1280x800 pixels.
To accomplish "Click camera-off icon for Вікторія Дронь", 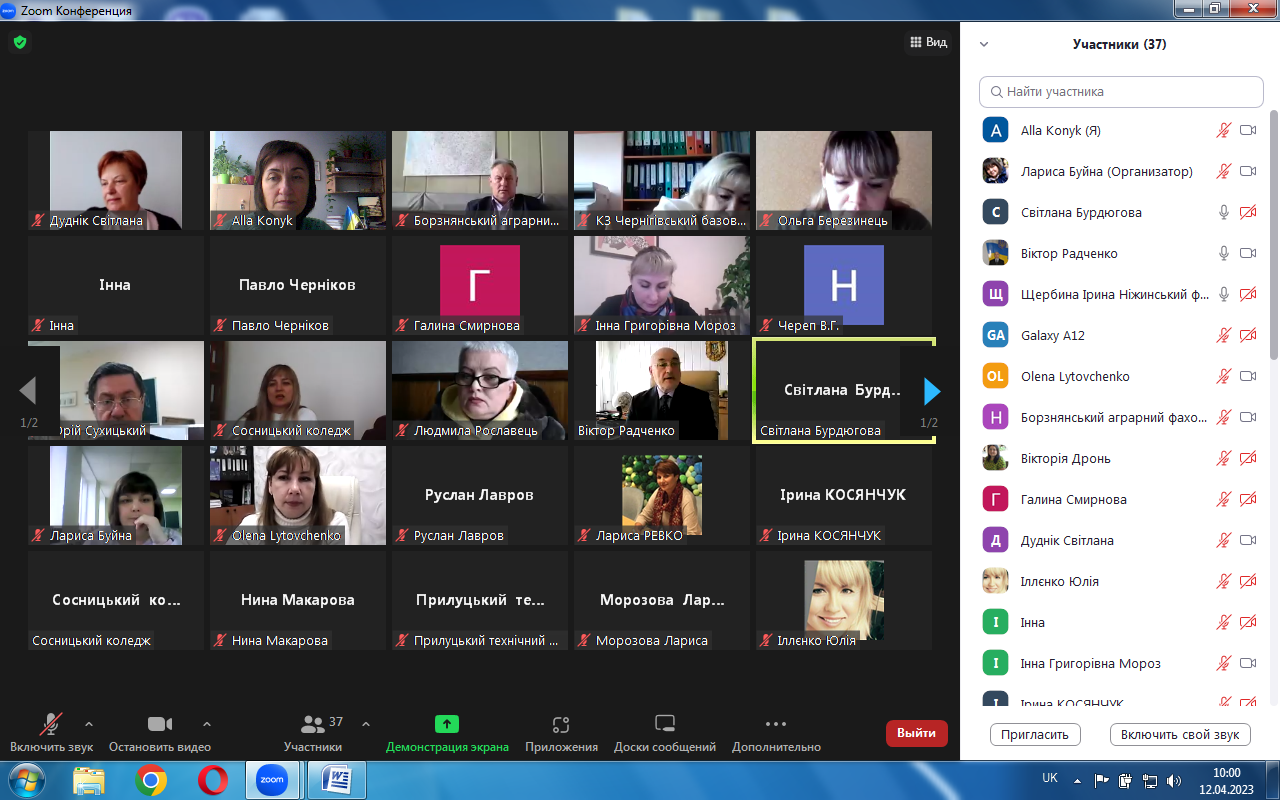I will [1248, 458].
